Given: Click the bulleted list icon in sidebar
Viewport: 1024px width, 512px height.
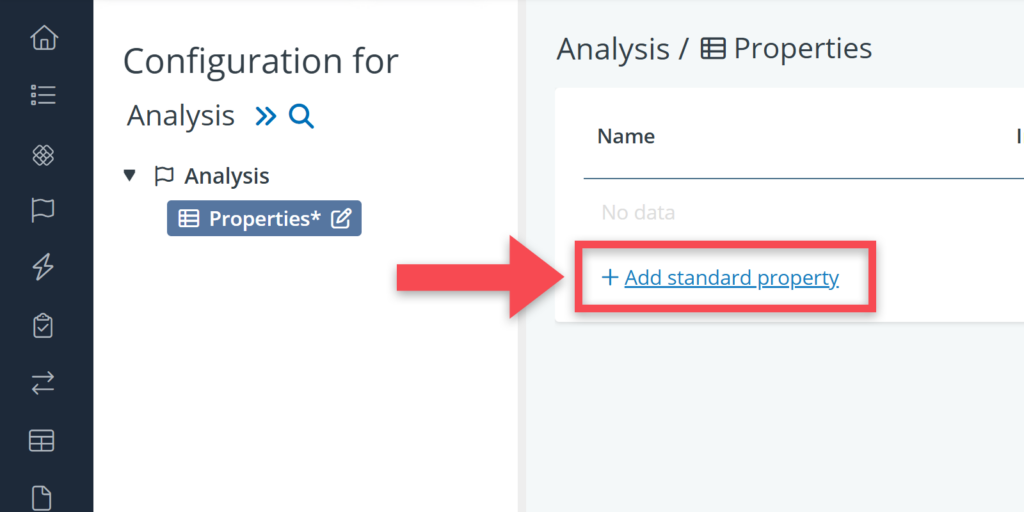Looking at the screenshot, I should pos(44,96).
